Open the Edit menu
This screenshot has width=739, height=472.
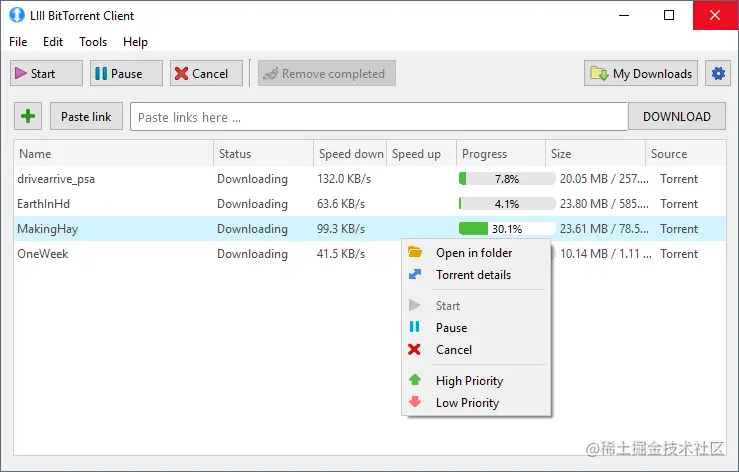point(53,42)
